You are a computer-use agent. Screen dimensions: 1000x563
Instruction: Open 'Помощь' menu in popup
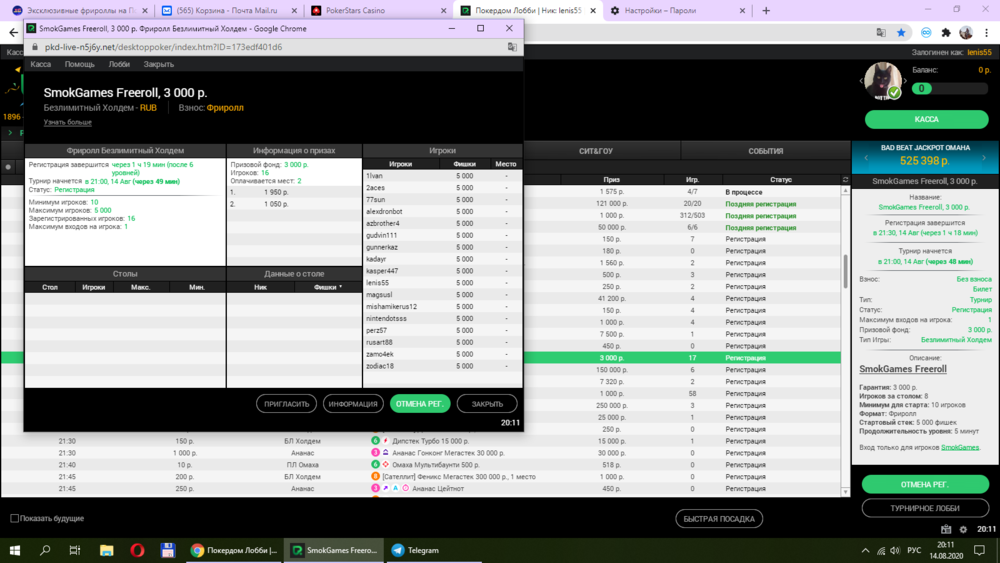tap(79, 64)
